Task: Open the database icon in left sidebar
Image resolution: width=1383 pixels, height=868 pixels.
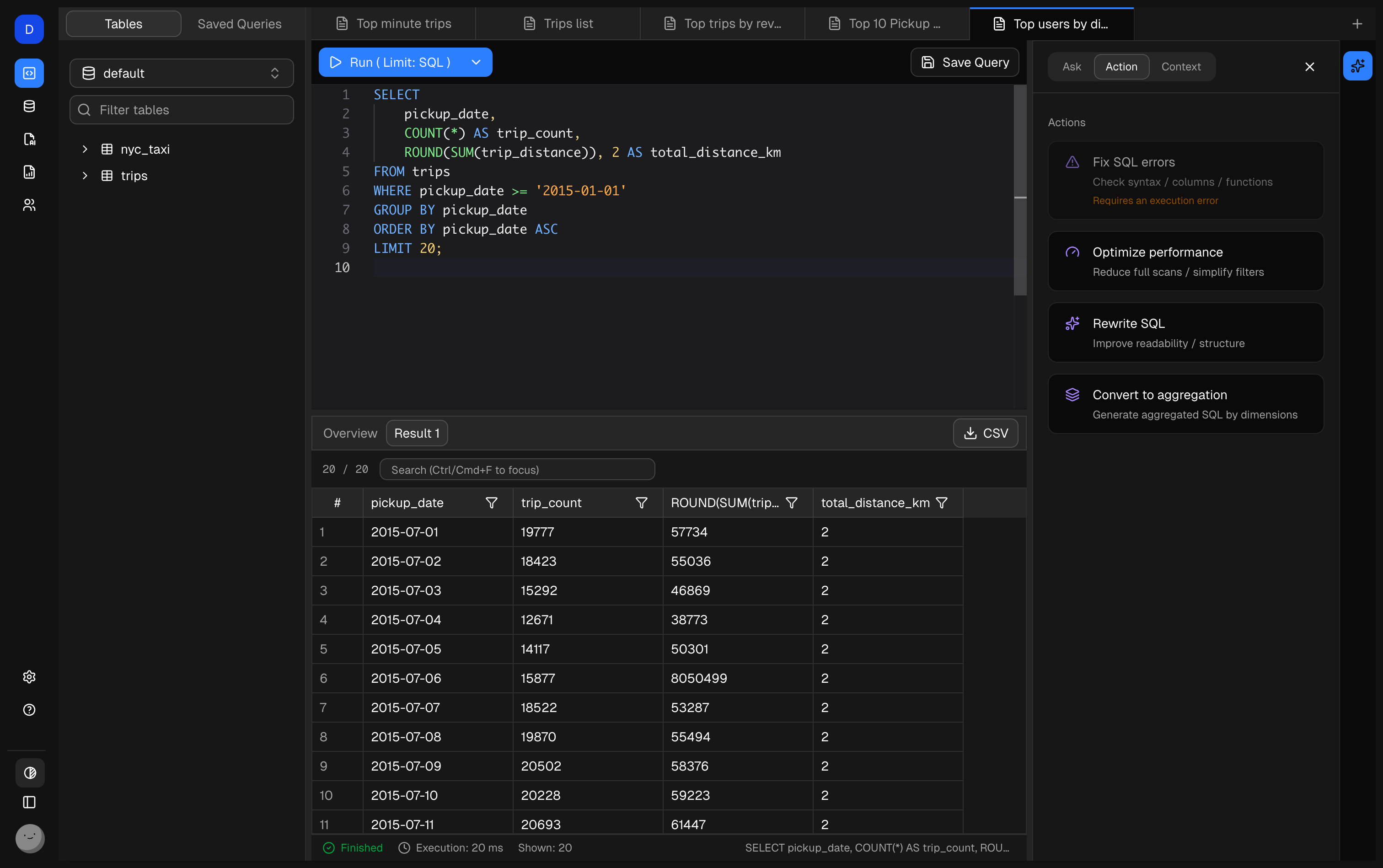Action: (29, 106)
